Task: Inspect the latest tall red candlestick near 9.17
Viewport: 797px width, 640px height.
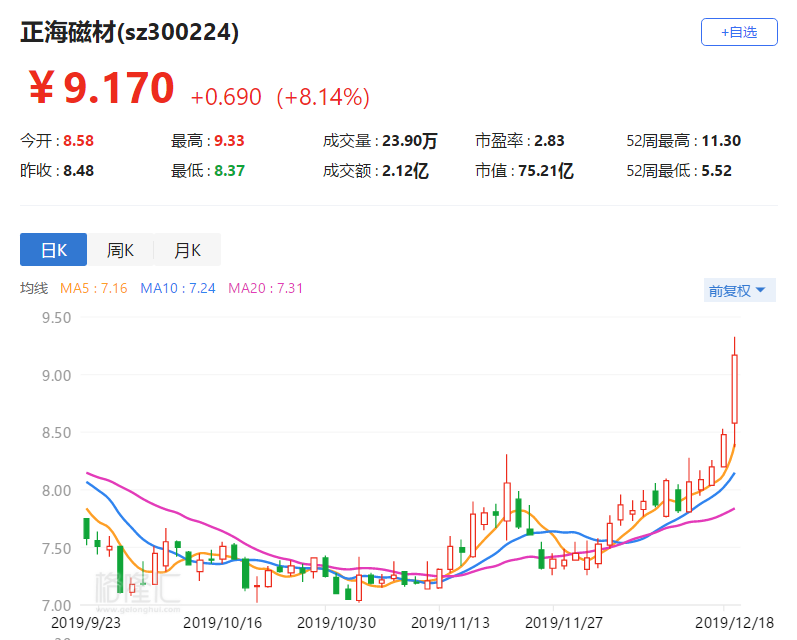Action: click(x=734, y=389)
